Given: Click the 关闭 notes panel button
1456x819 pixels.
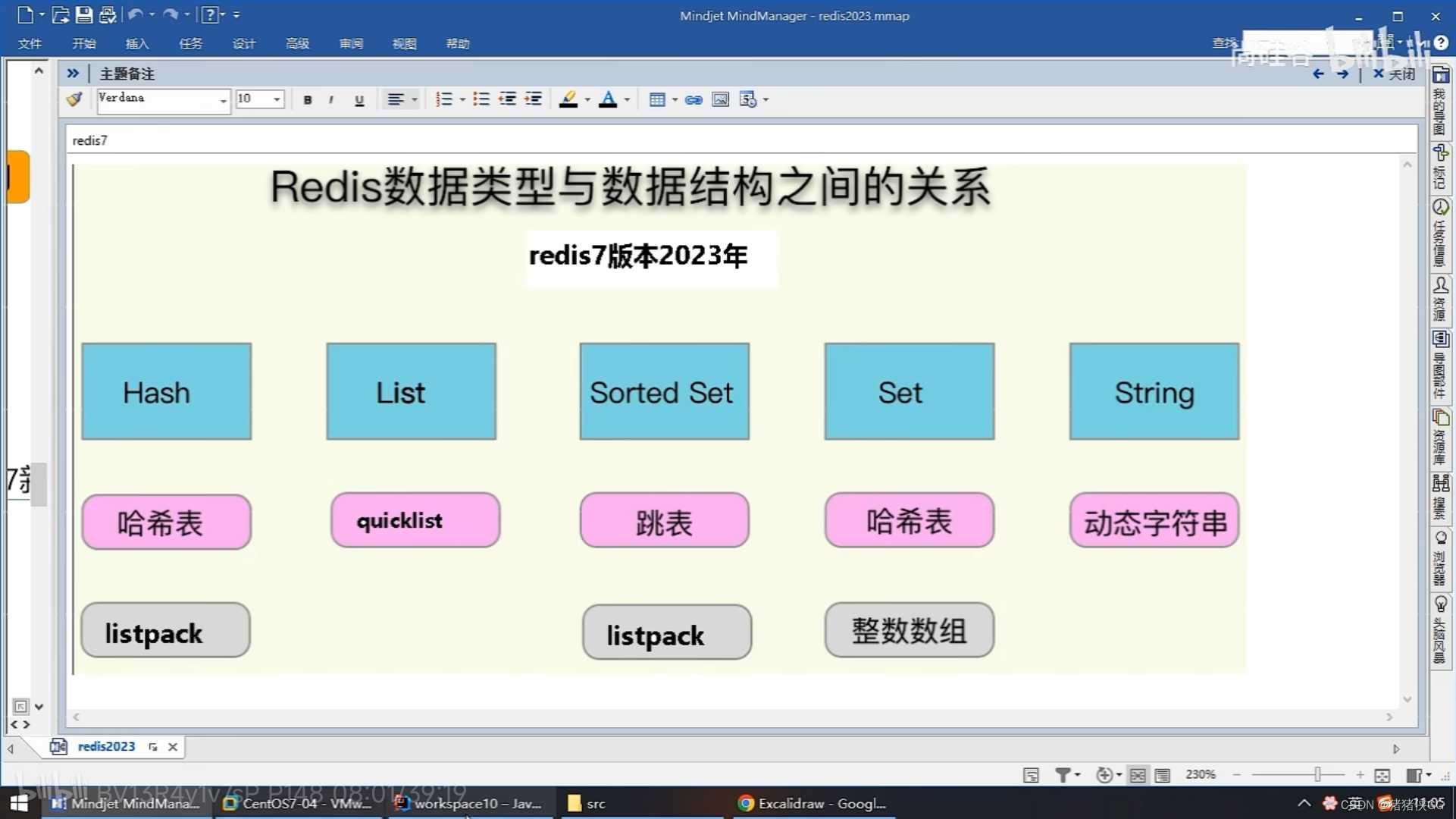Looking at the screenshot, I should point(1394,74).
